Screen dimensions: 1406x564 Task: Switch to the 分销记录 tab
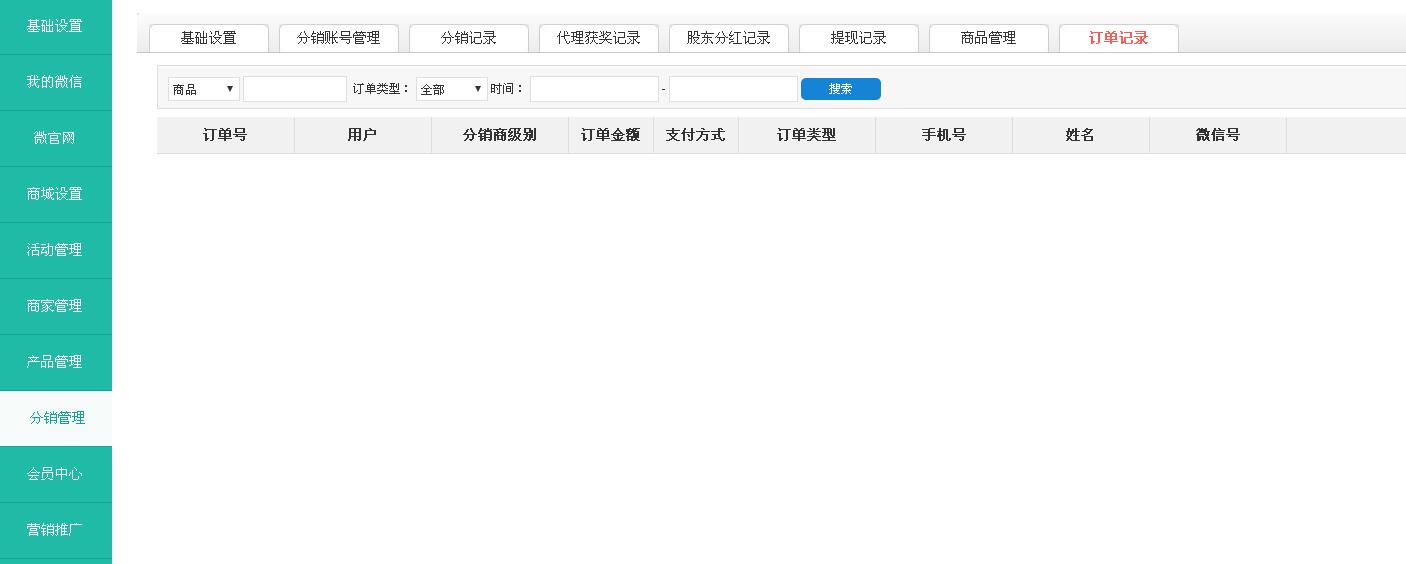pyautogui.click(x=468, y=38)
